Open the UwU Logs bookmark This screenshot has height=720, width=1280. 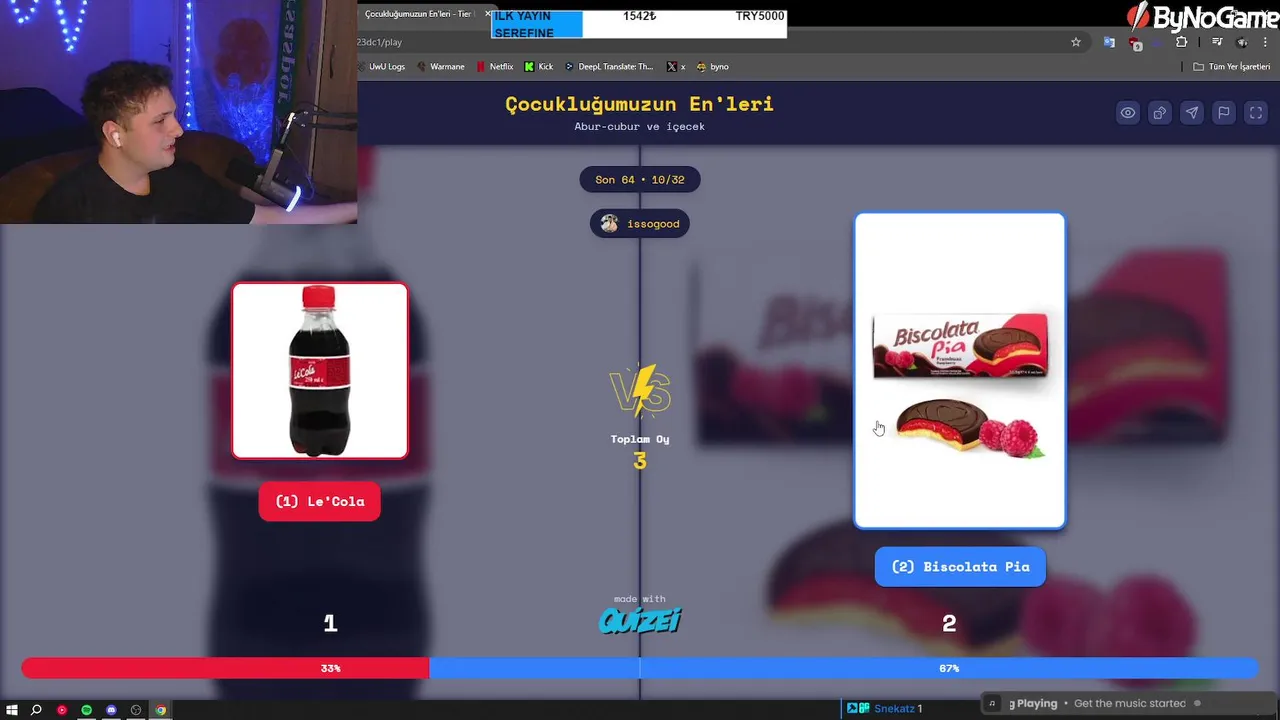[381, 67]
